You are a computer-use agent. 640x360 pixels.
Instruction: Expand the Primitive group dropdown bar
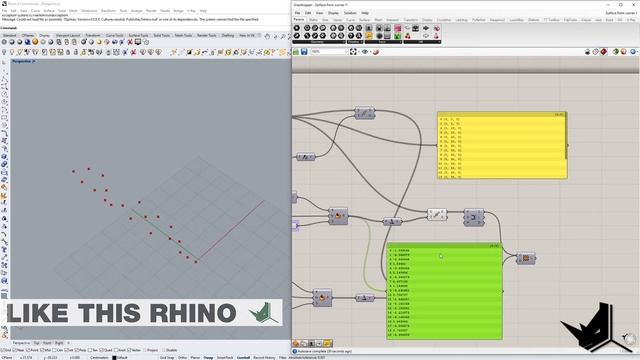pos(354,42)
